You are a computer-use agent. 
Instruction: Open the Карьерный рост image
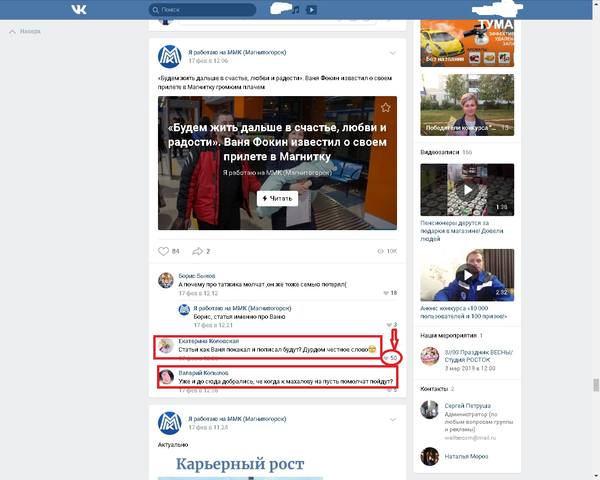click(240, 466)
